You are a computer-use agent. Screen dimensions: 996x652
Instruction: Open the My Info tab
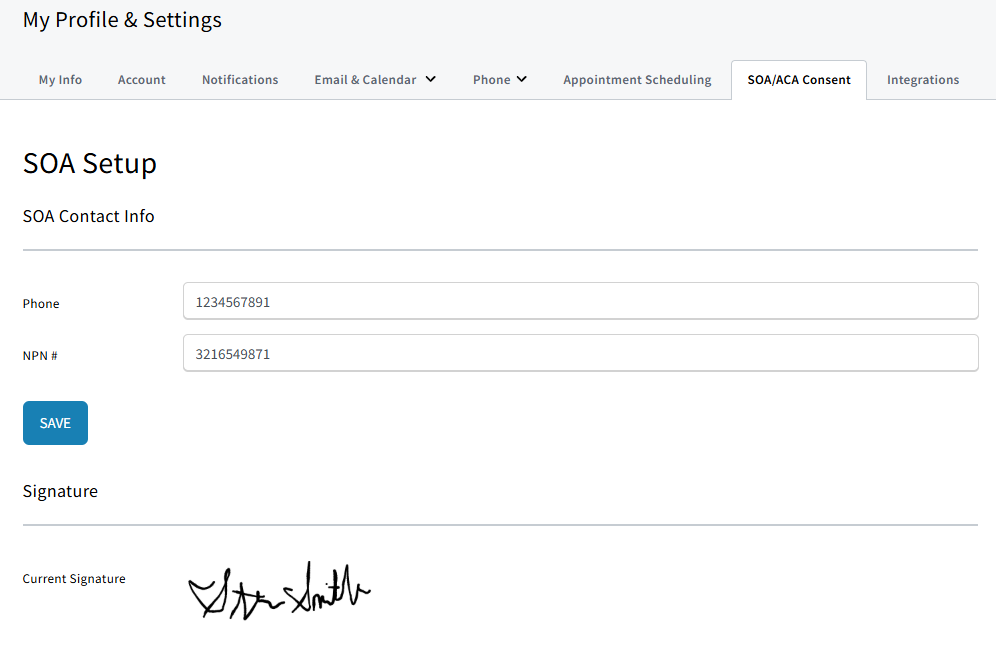[x=60, y=80]
